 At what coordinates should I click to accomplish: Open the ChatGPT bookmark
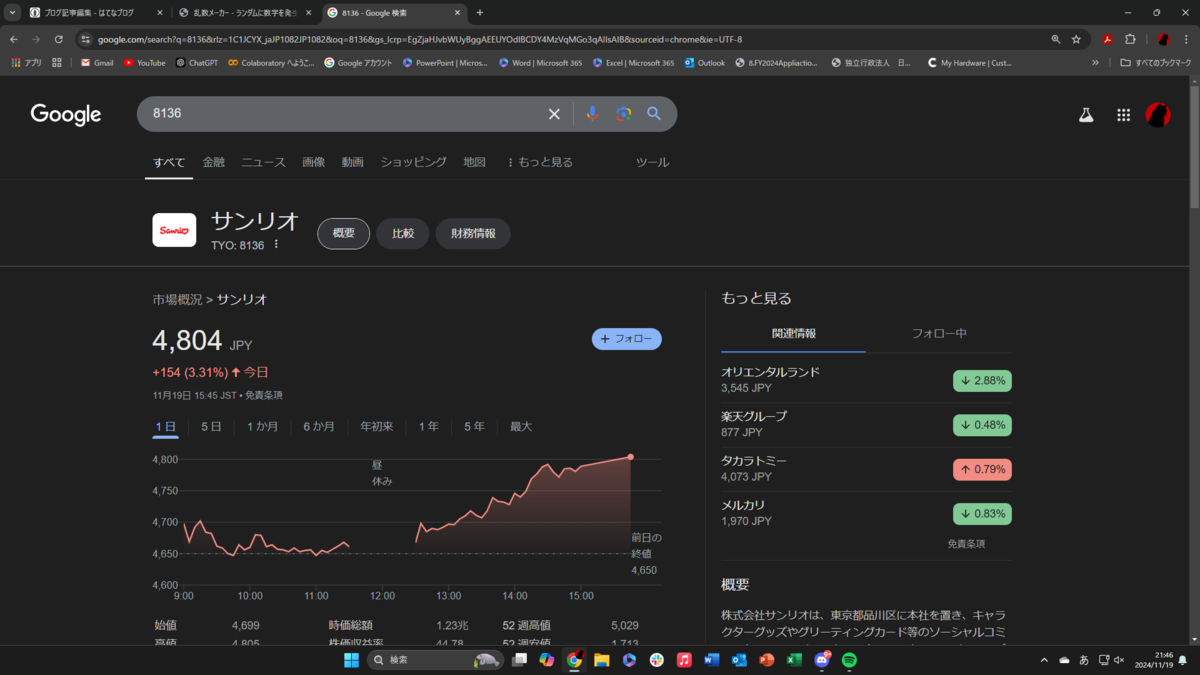click(196, 62)
